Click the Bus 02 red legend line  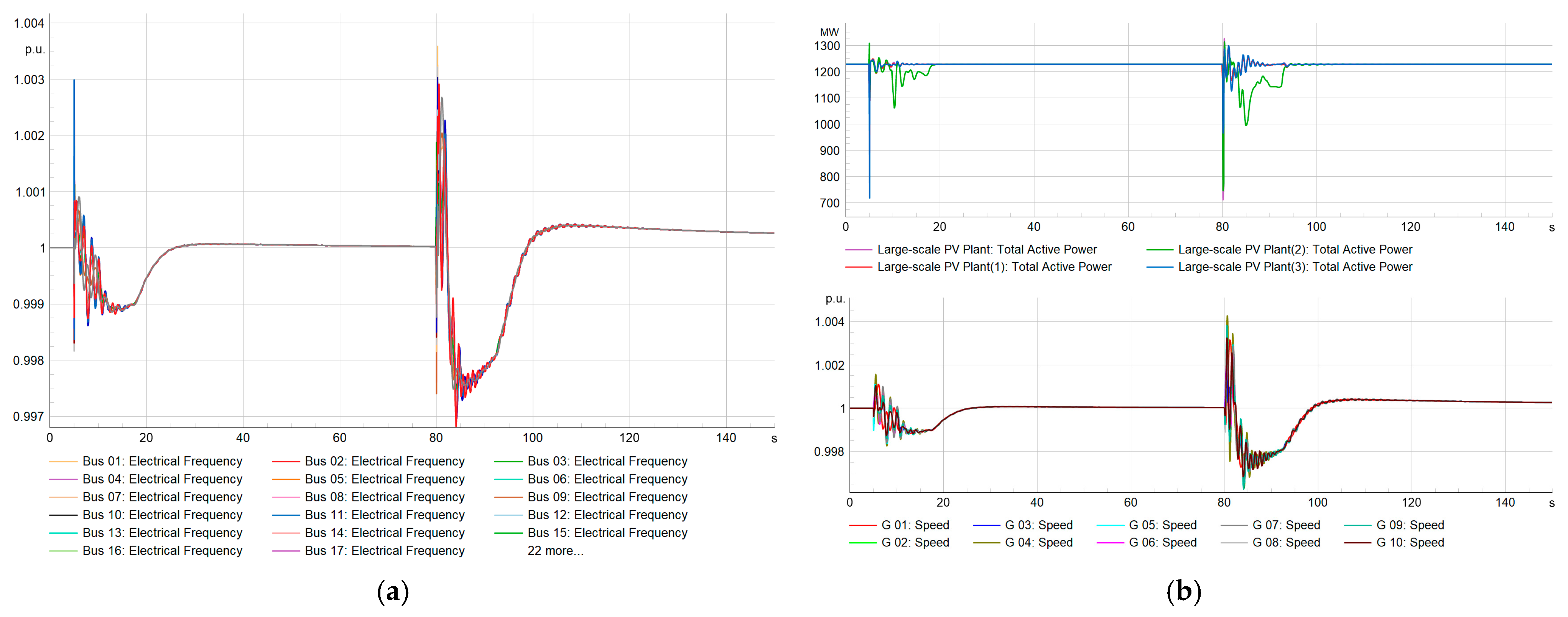[x=285, y=462]
